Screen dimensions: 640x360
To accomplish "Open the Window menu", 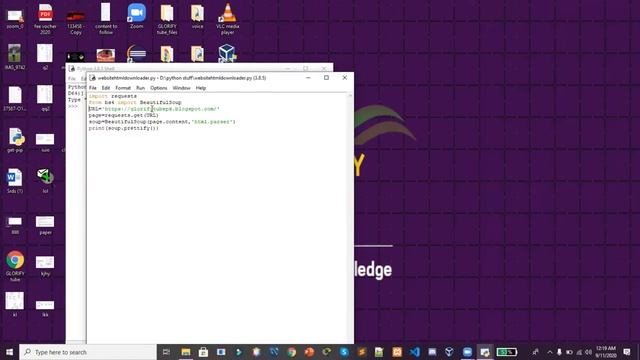I will pyautogui.click(x=181, y=88).
